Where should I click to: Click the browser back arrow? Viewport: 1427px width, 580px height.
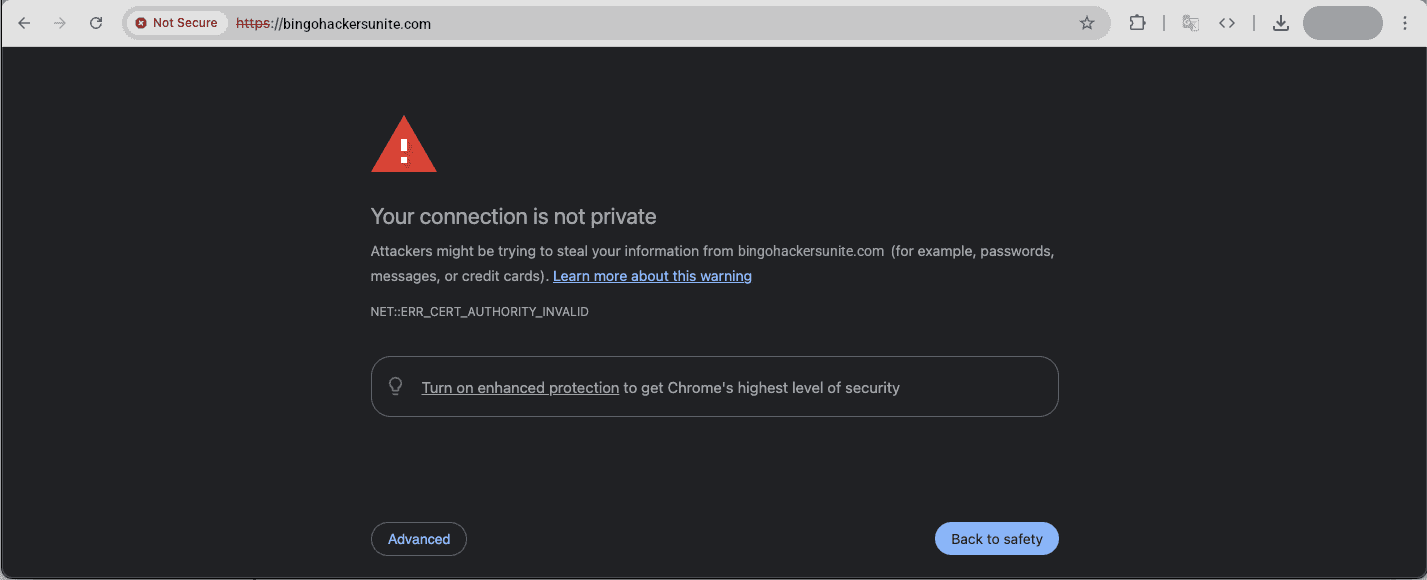point(24,23)
